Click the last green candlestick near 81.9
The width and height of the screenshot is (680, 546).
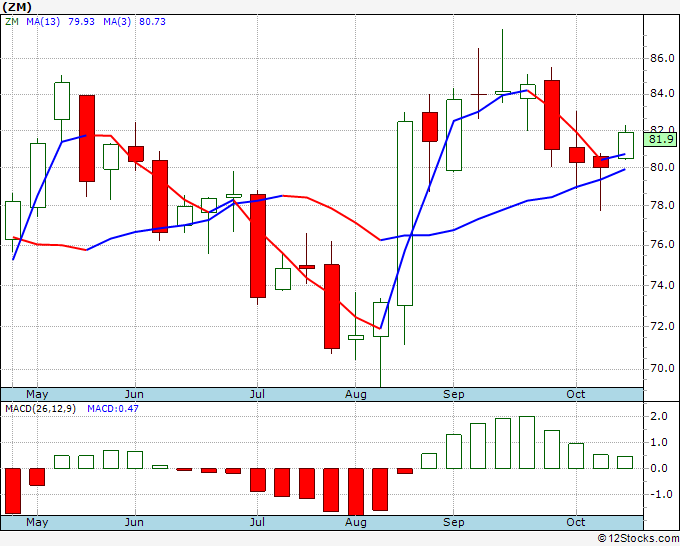[x=626, y=145]
